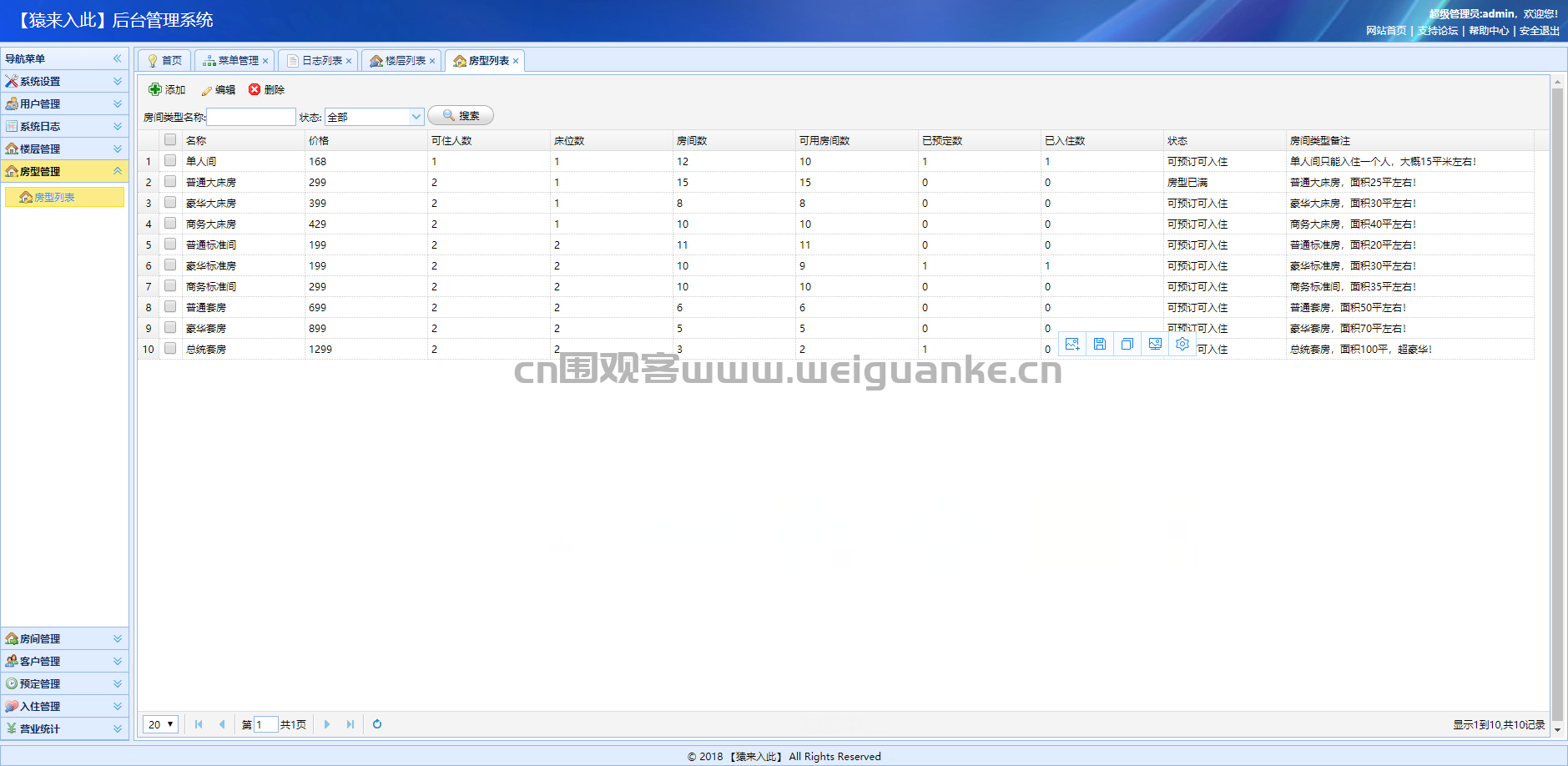The height and width of the screenshot is (766, 1568).
Task: Open the 网站首页 link
Action: point(1386,31)
